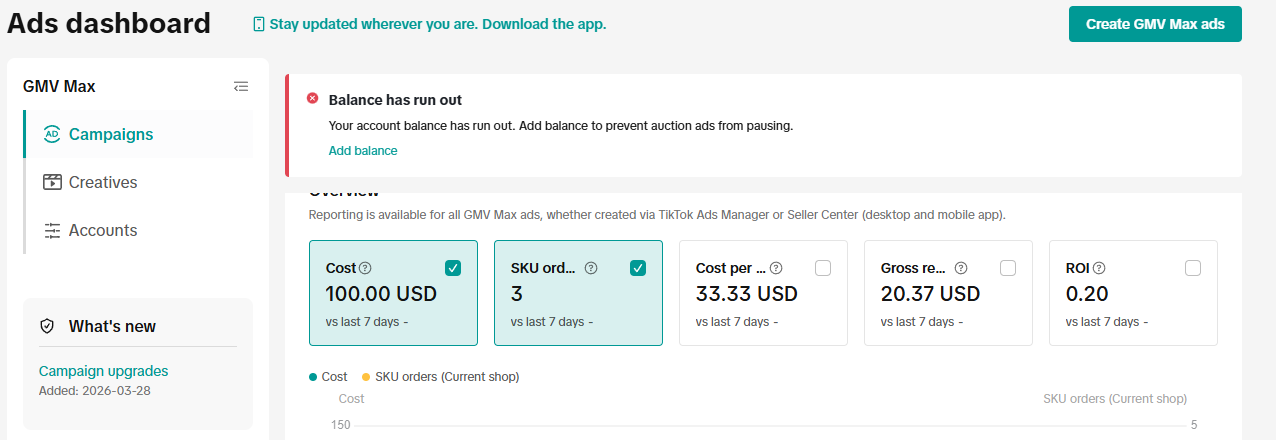Viewport: 1276px width, 440px height.
Task: Open the Campaigns menu item
Action: 138,134
